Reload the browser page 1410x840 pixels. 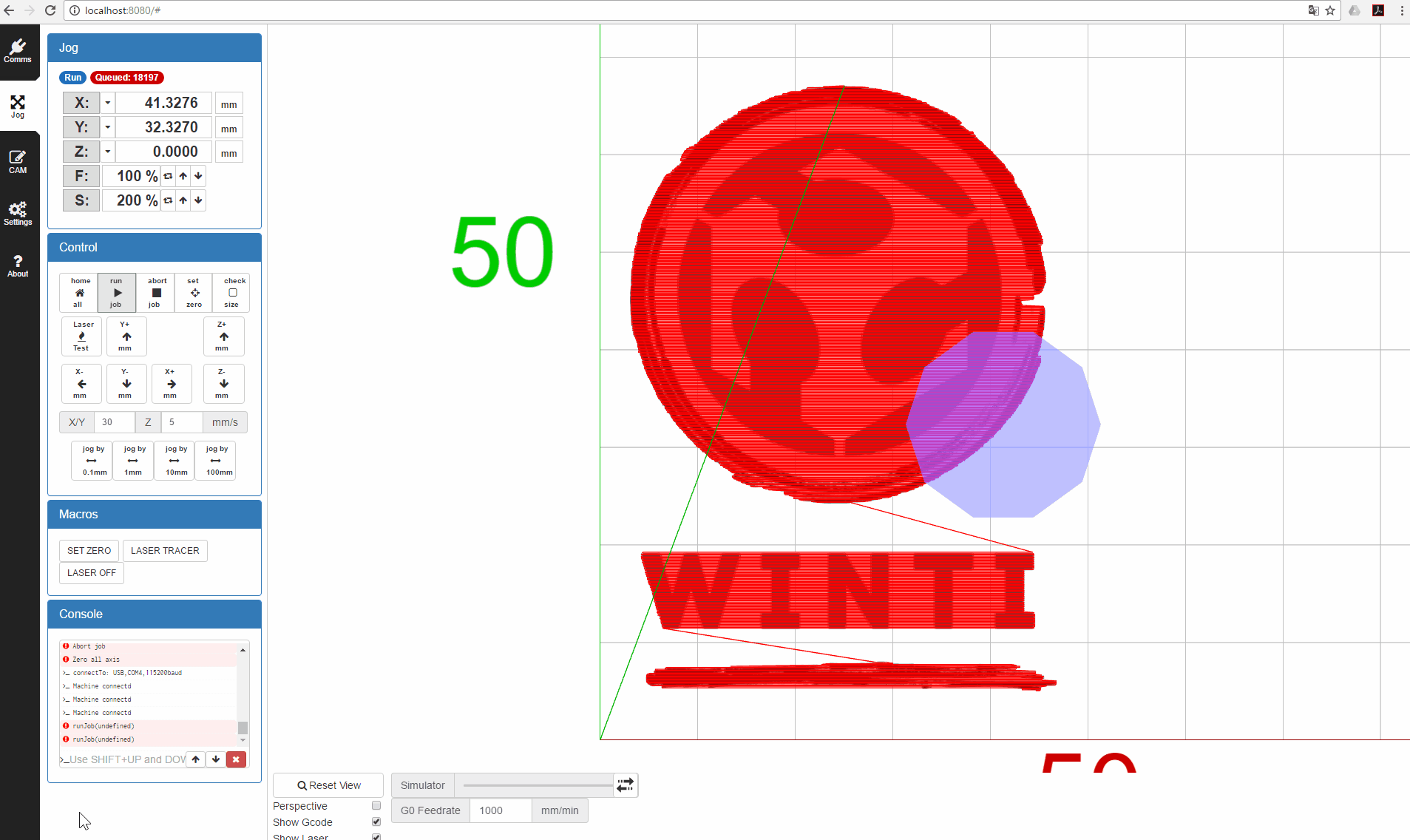[x=50, y=10]
